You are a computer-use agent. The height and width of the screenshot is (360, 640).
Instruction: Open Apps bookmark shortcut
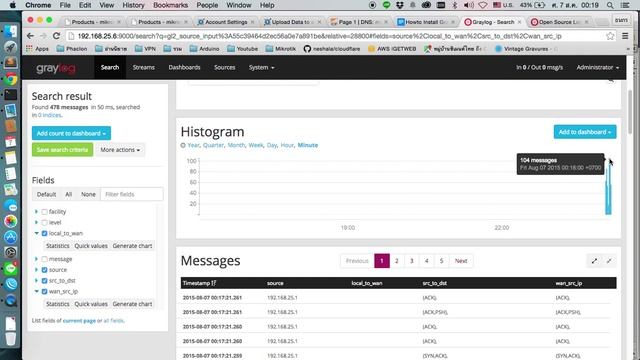coord(37,49)
